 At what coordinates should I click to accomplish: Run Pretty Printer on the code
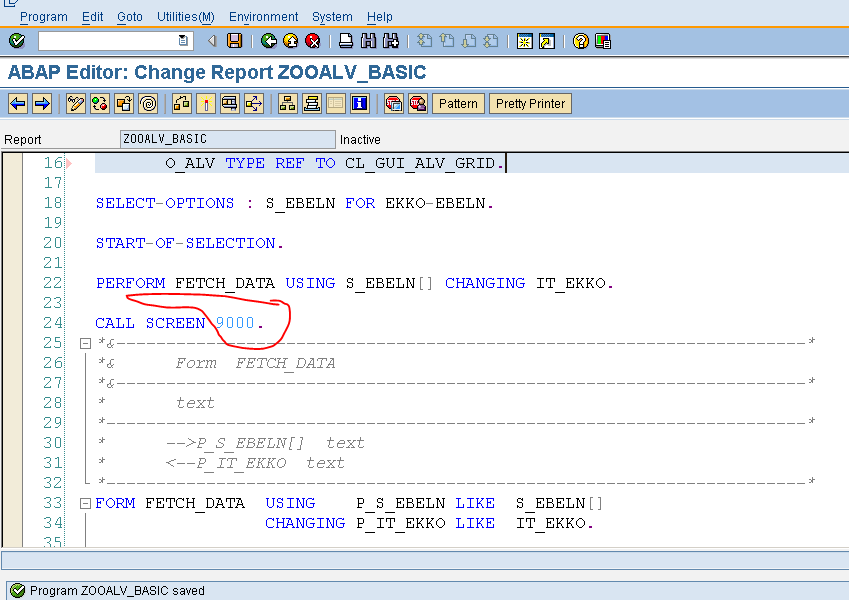pyautogui.click(x=530, y=103)
